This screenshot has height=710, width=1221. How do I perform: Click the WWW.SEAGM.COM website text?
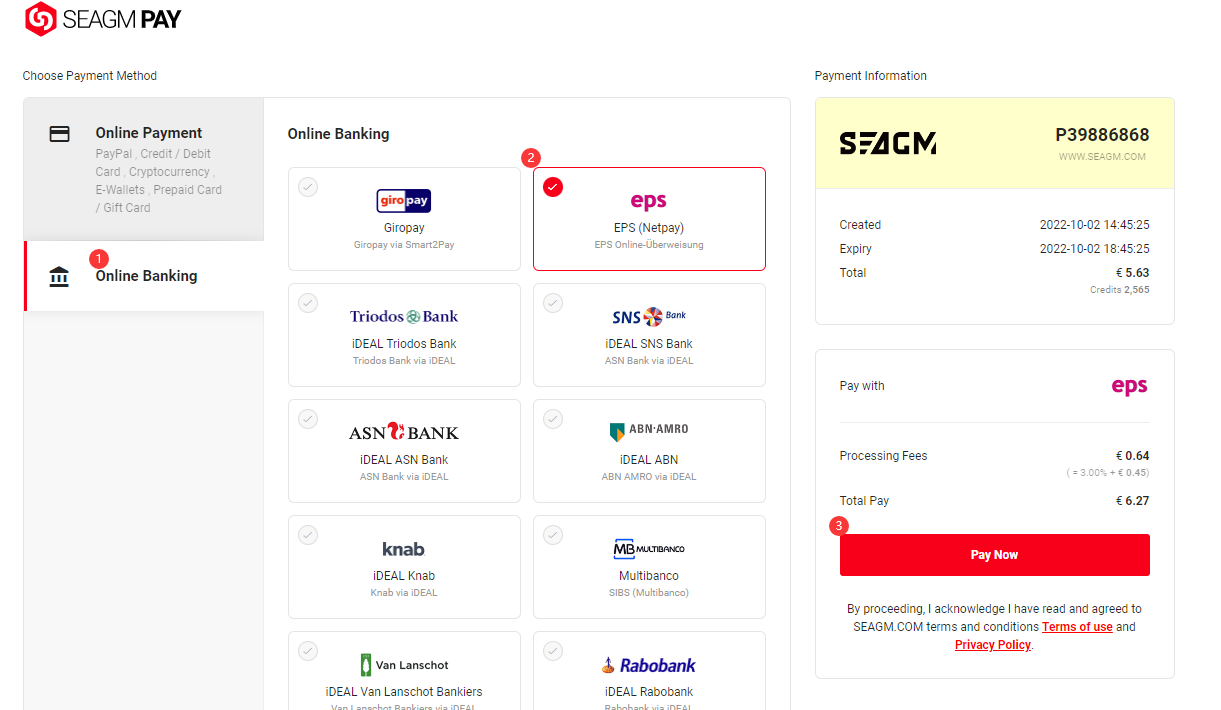1102,157
